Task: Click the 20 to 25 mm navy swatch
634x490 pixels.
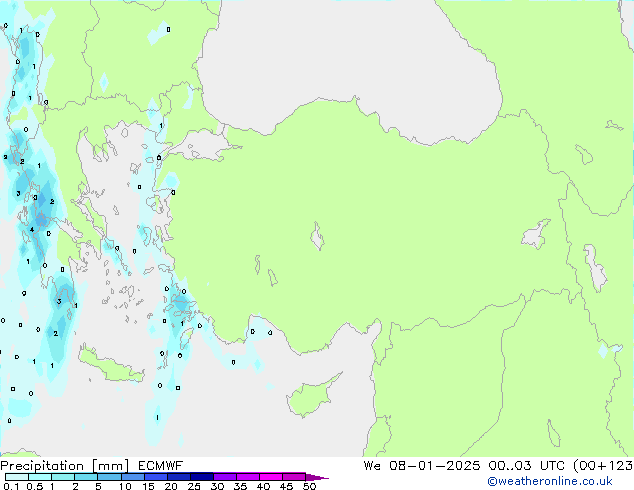Action: pos(182,477)
